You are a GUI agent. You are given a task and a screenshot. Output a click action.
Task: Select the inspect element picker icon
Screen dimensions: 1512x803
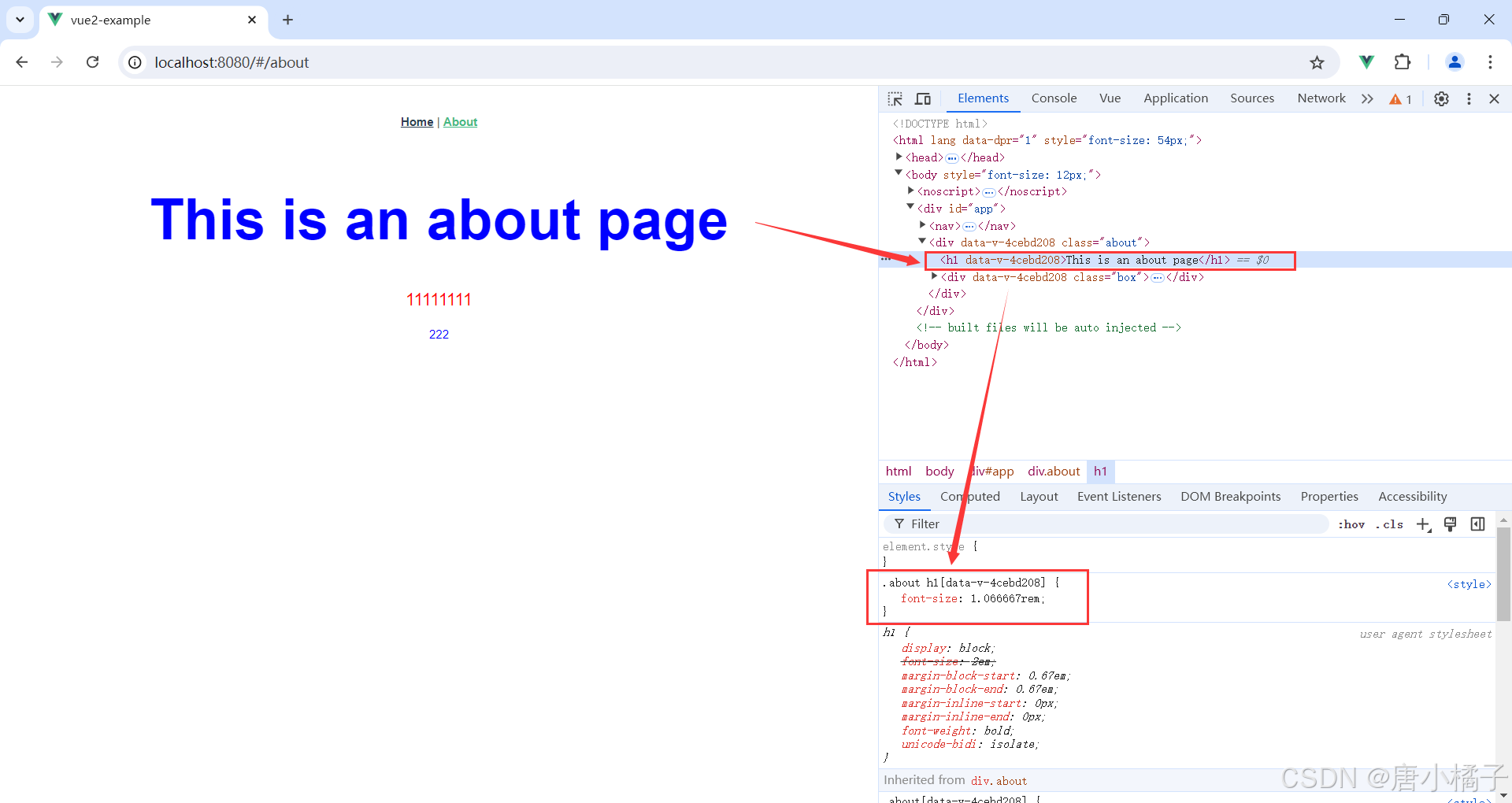[x=895, y=98]
